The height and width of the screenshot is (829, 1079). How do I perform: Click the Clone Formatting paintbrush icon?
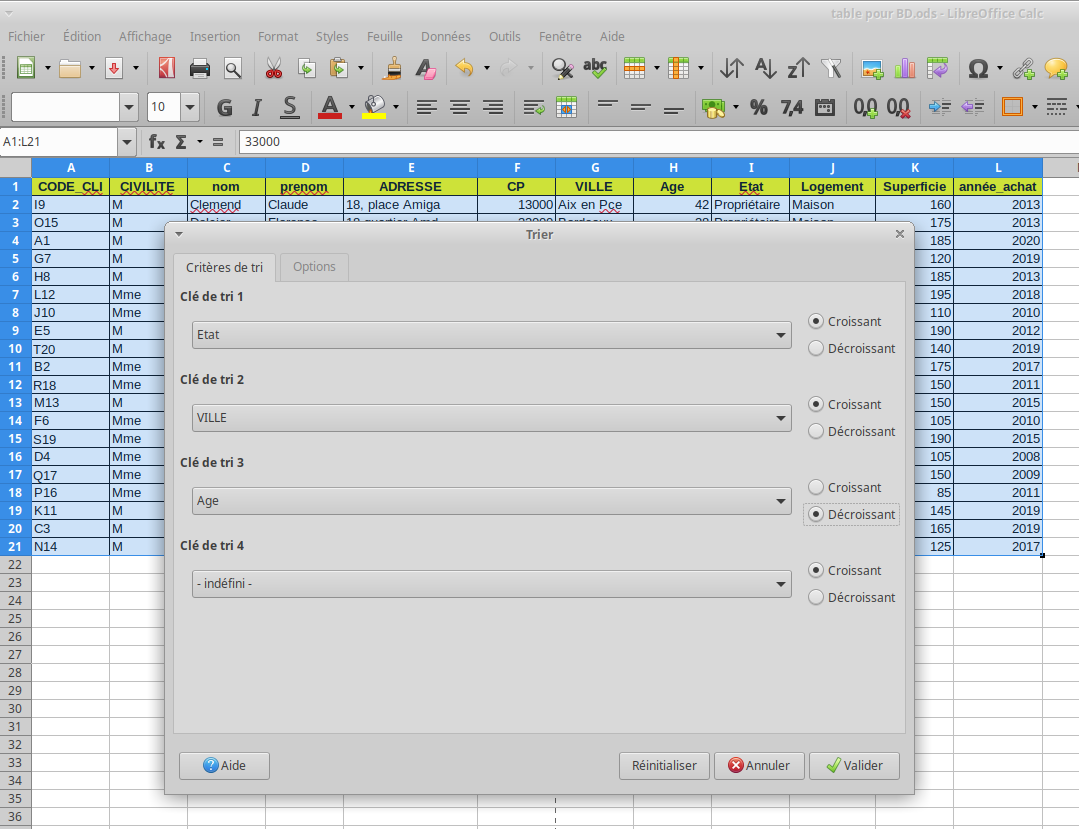(x=393, y=68)
